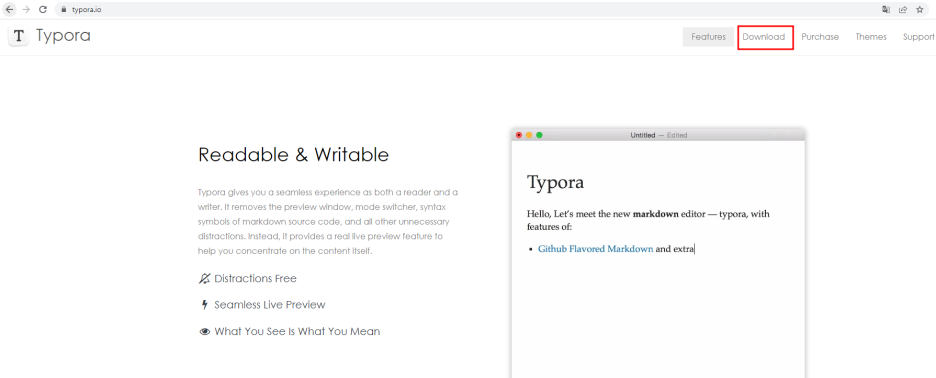Image resolution: width=936 pixels, height=378 pixels.
Task: Open the Support nav item
Action: 919,37
